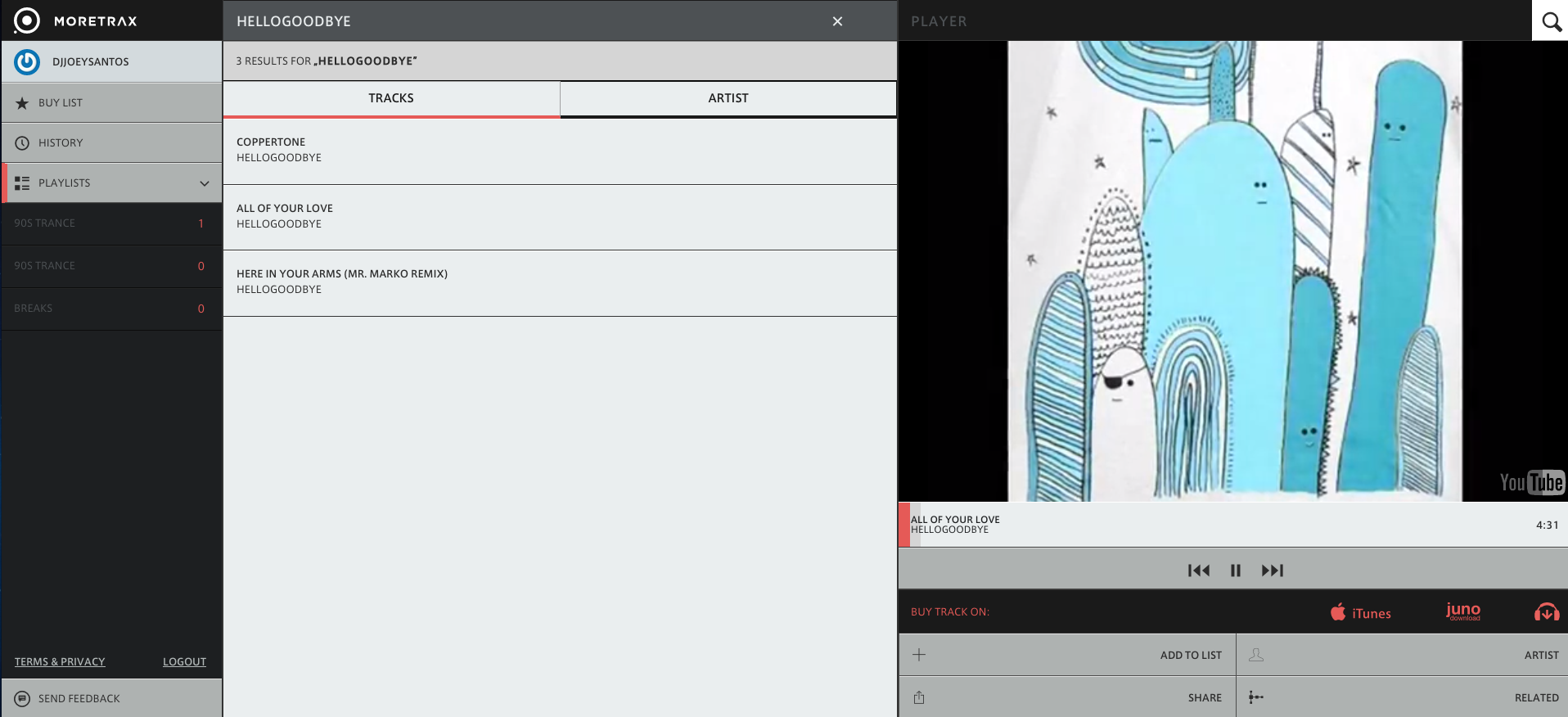The width and height of the screenshot is (1568, 717).
Task: Open the Breaks playlist
Action: (x=34, y=309)
